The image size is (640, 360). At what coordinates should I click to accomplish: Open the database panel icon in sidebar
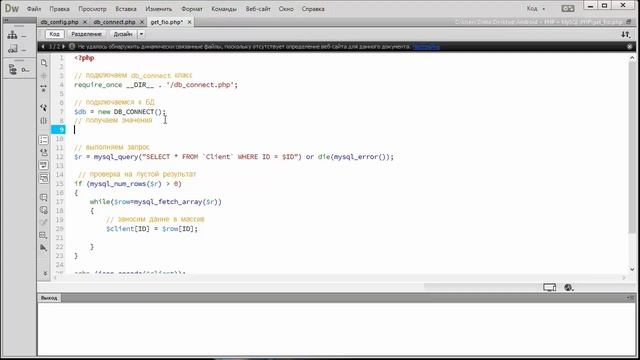point(13,69)
